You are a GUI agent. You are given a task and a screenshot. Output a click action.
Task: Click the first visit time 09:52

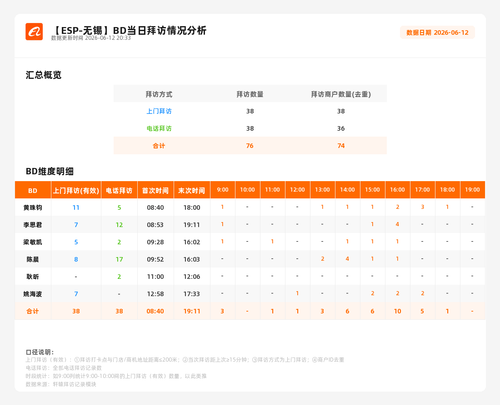click(155, 259)
